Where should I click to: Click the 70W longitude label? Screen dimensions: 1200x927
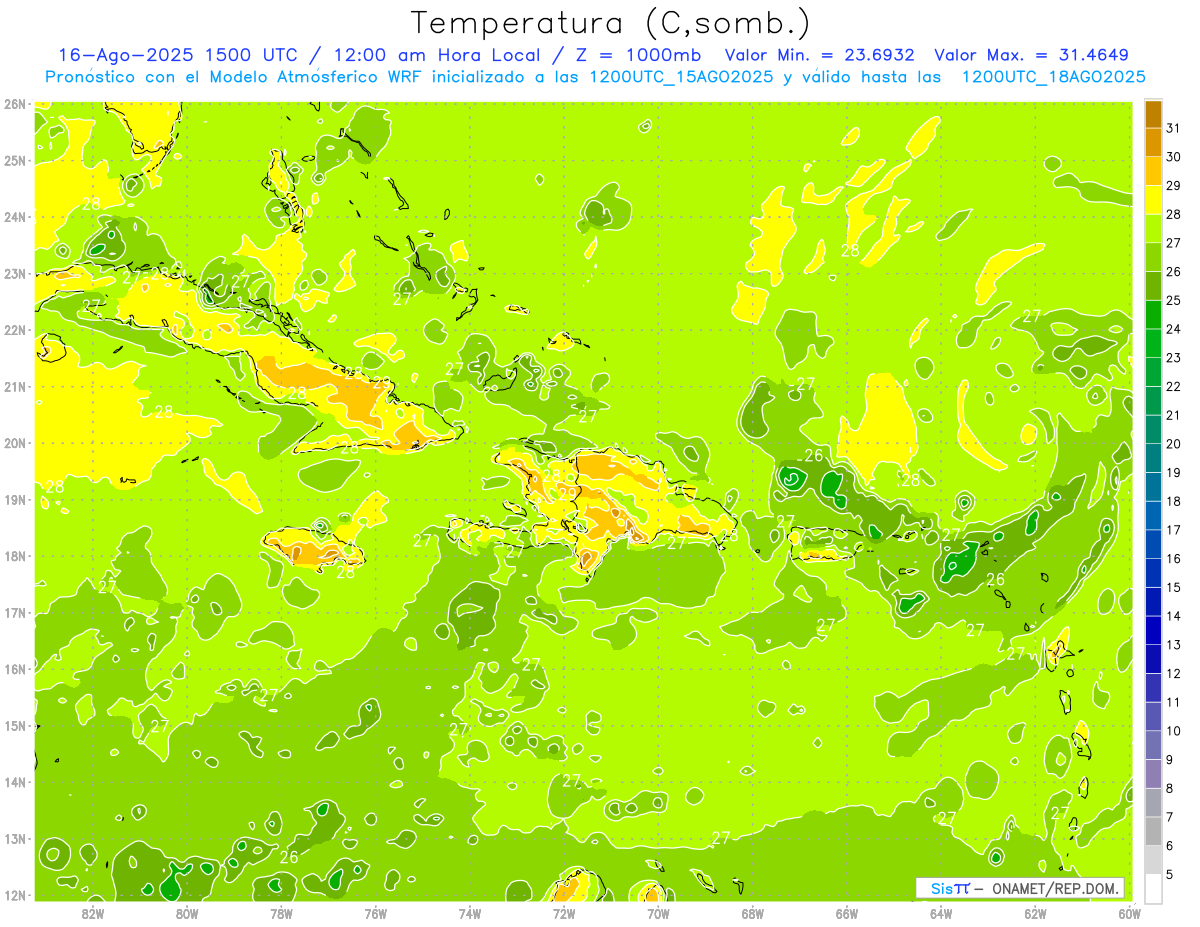pos(658,913)
